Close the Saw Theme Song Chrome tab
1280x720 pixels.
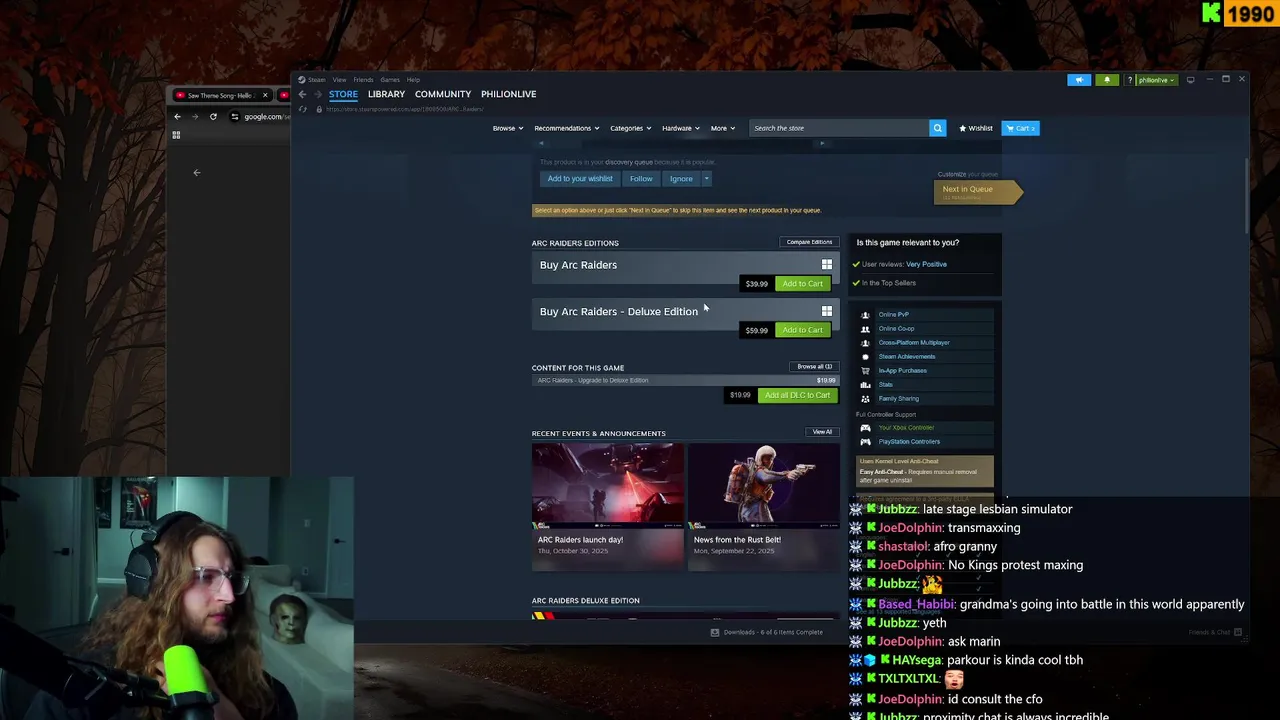pos(265,95)
